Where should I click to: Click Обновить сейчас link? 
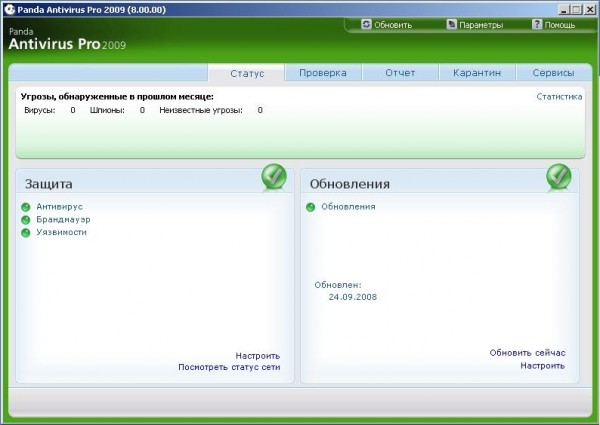point(527,353)
